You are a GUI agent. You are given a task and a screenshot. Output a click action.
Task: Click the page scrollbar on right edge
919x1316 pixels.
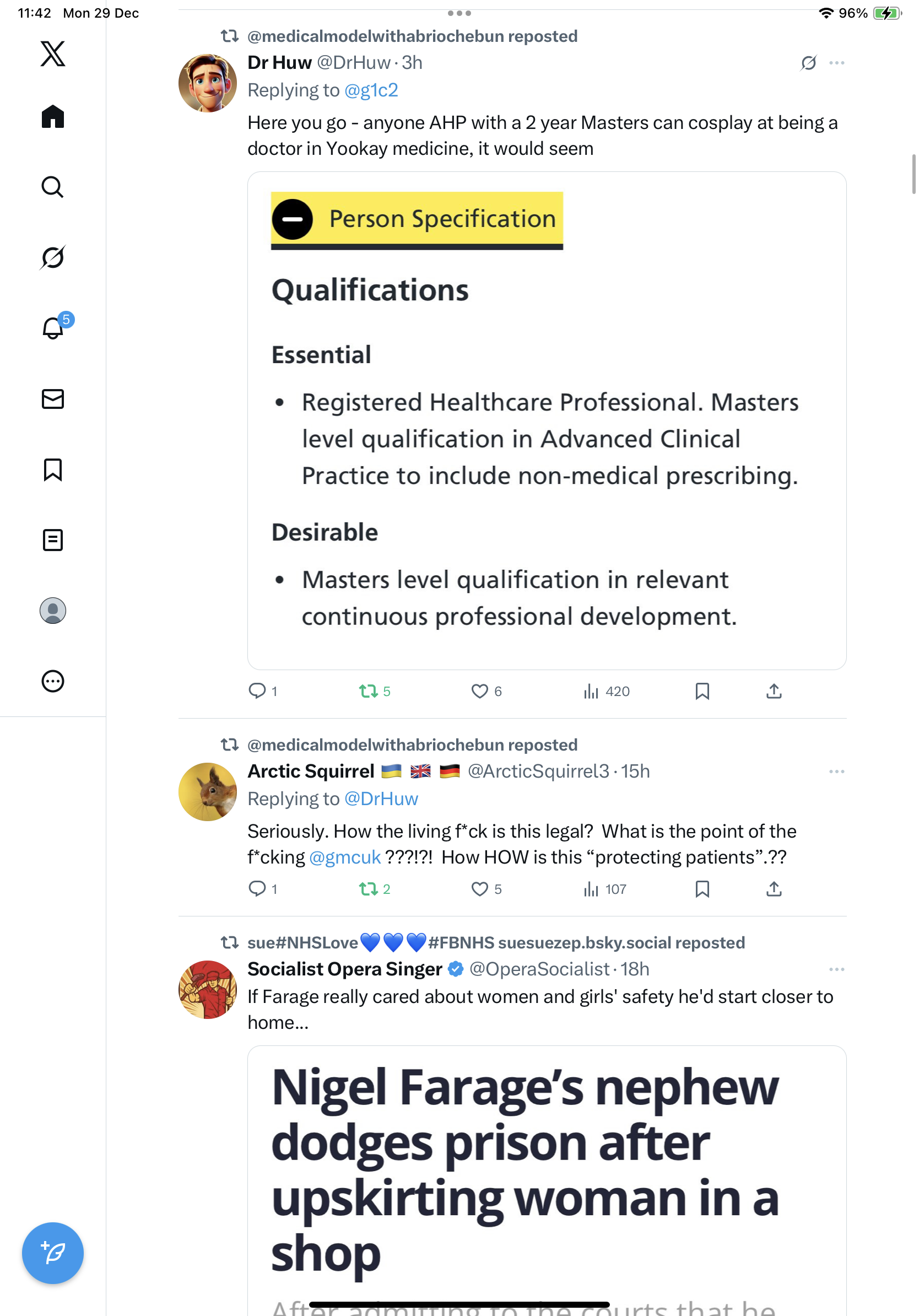pyautogui.click(x=913, y=174)
